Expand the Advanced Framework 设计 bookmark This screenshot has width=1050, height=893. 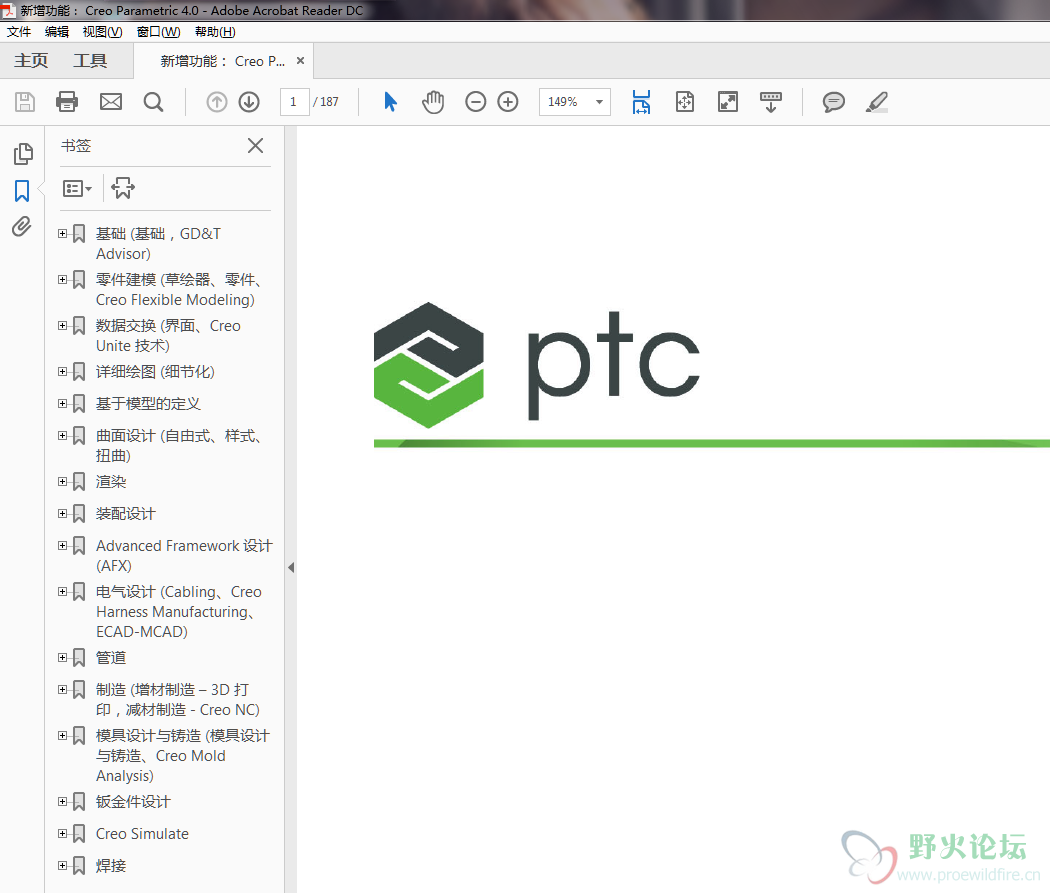[62, 546]
